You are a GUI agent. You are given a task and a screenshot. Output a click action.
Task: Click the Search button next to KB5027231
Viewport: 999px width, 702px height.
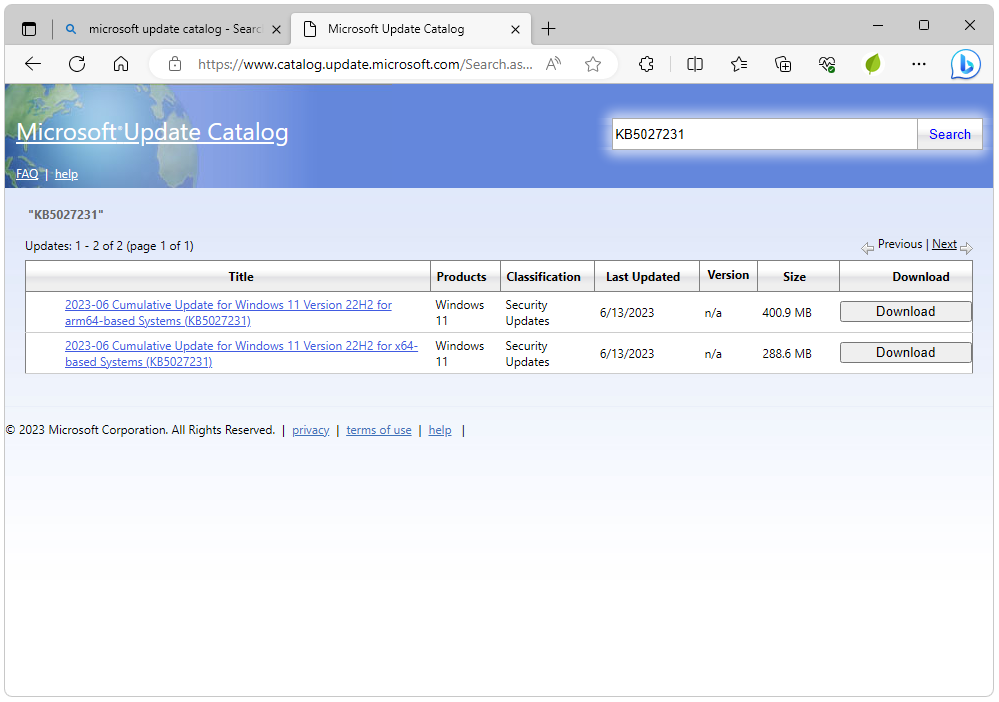pyautogui.click(x=949, y=134)
